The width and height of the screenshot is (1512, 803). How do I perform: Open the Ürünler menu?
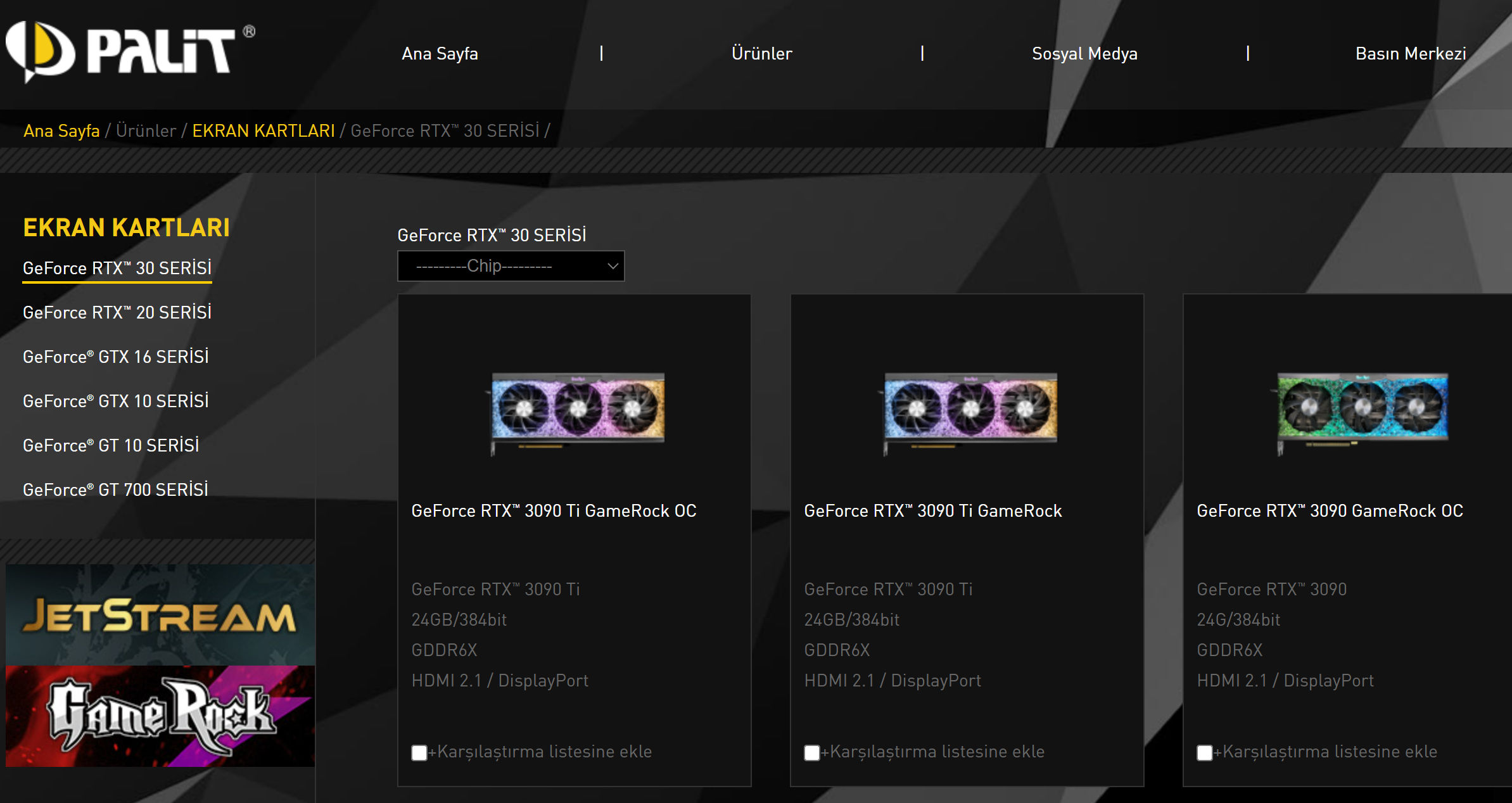click(x=762, y=54)
